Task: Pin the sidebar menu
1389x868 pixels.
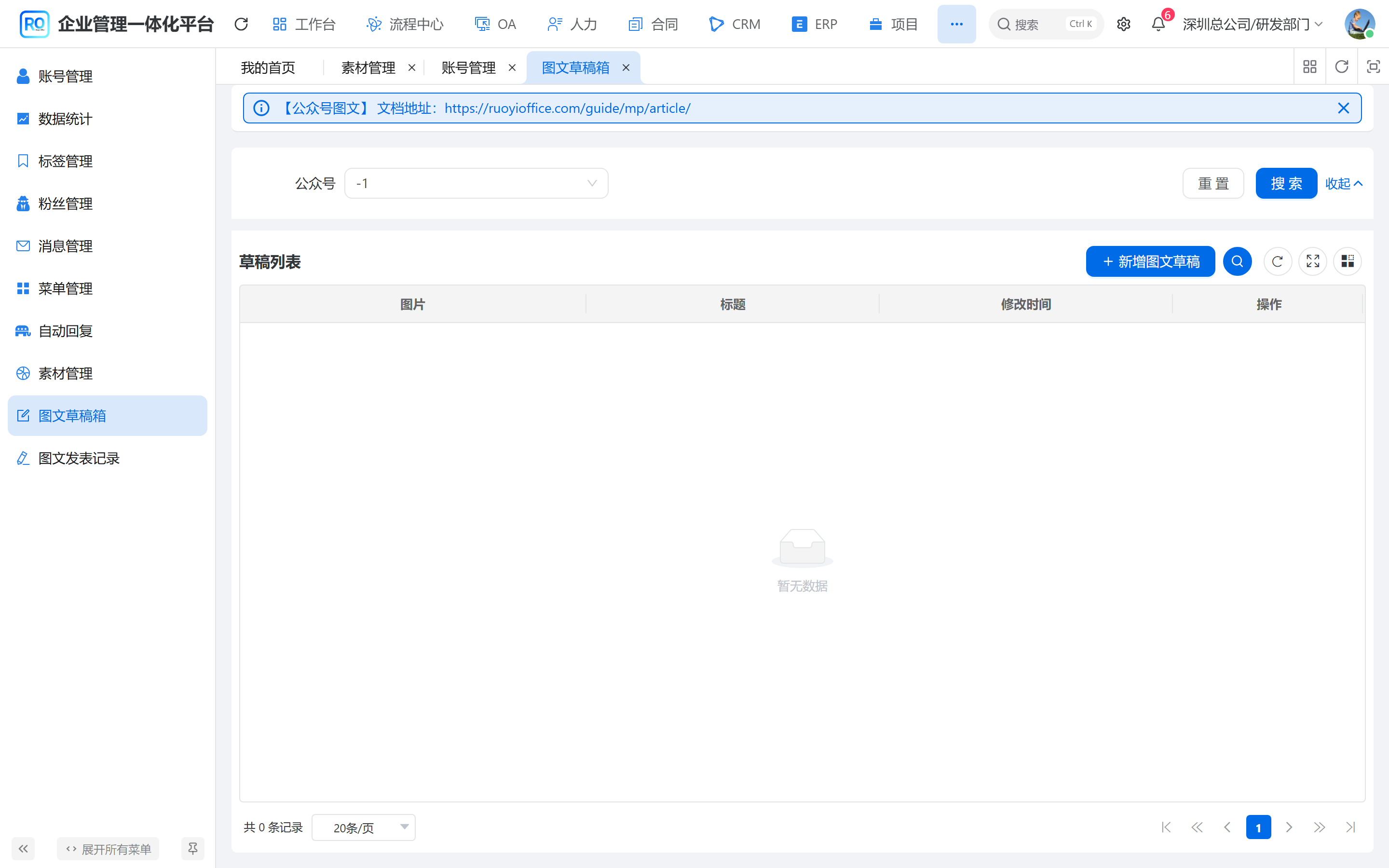Action: [193, 849]
